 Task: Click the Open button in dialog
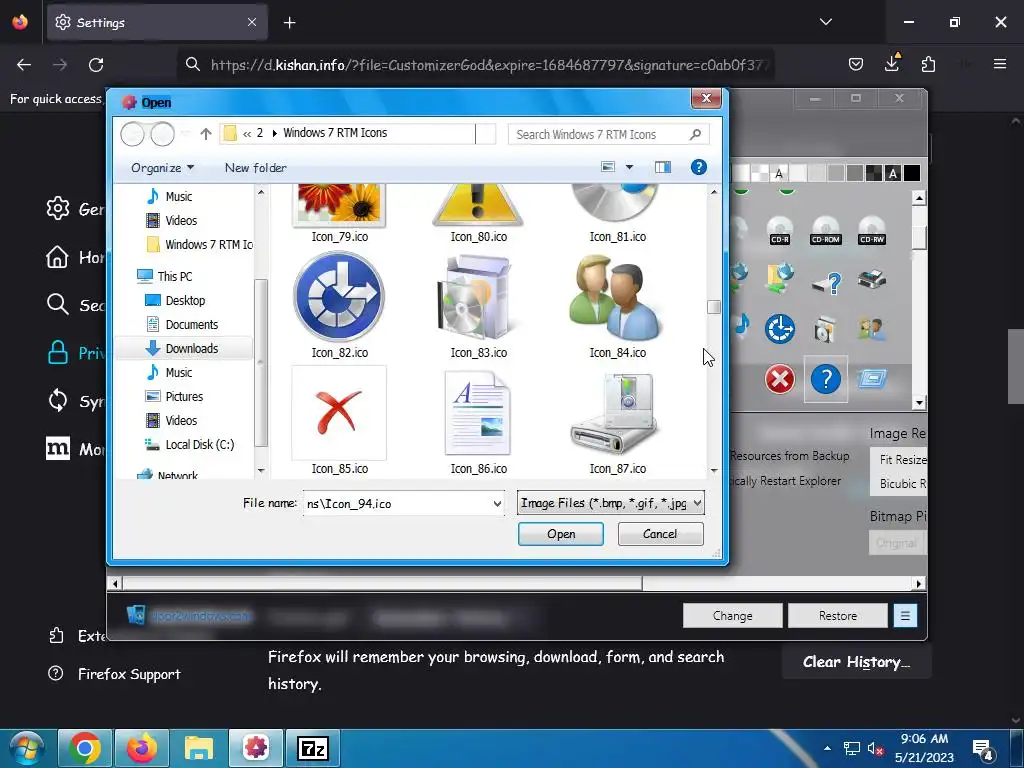(x=560, y=534)
